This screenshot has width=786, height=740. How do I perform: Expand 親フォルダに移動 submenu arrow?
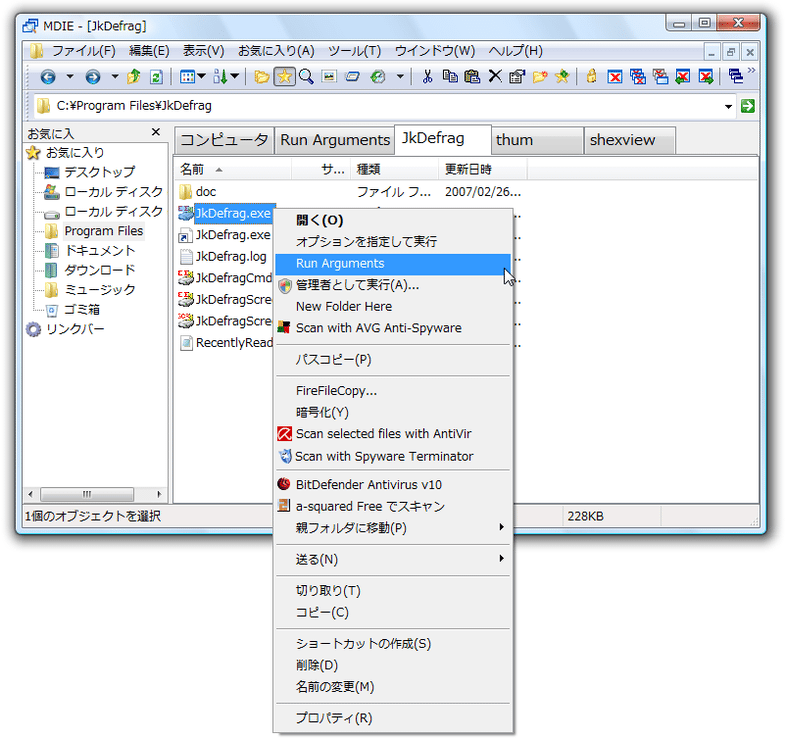click(501, 527)
